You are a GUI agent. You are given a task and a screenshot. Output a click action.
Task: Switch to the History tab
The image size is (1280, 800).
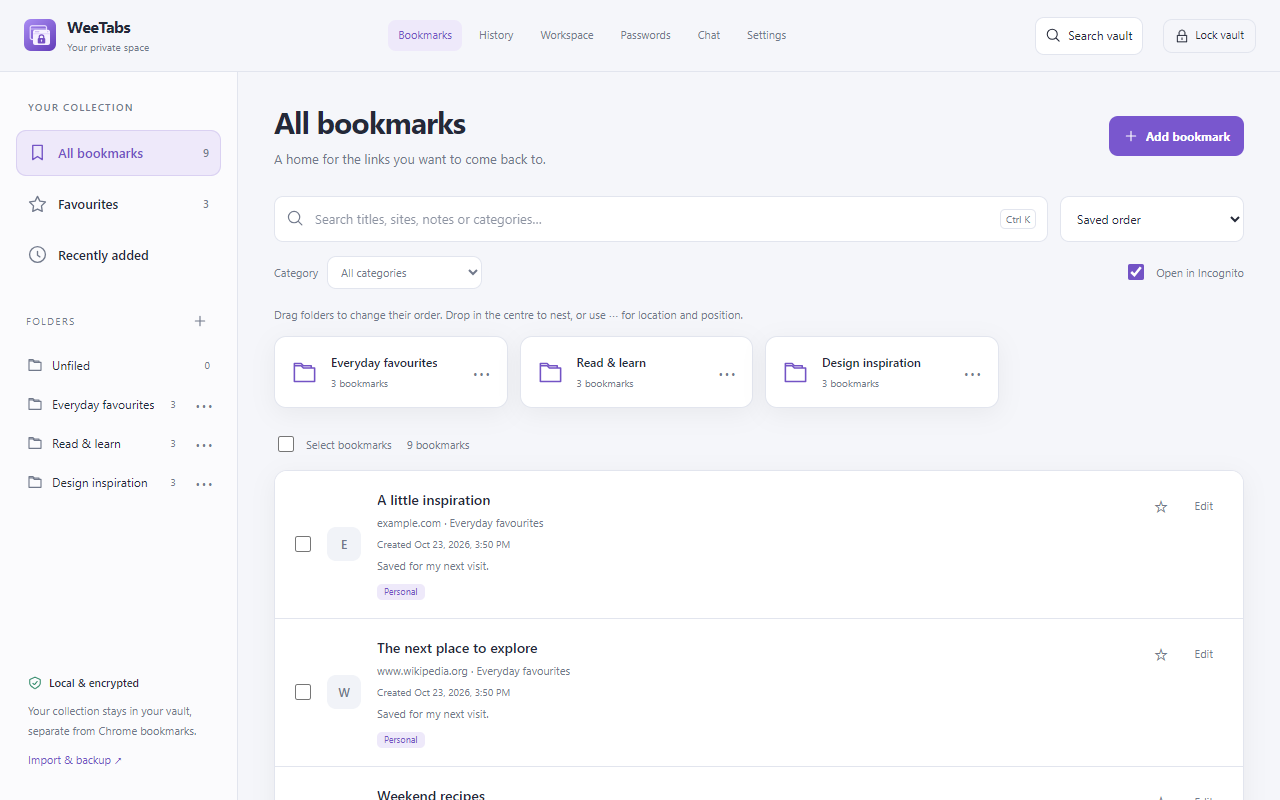point(496,35)
